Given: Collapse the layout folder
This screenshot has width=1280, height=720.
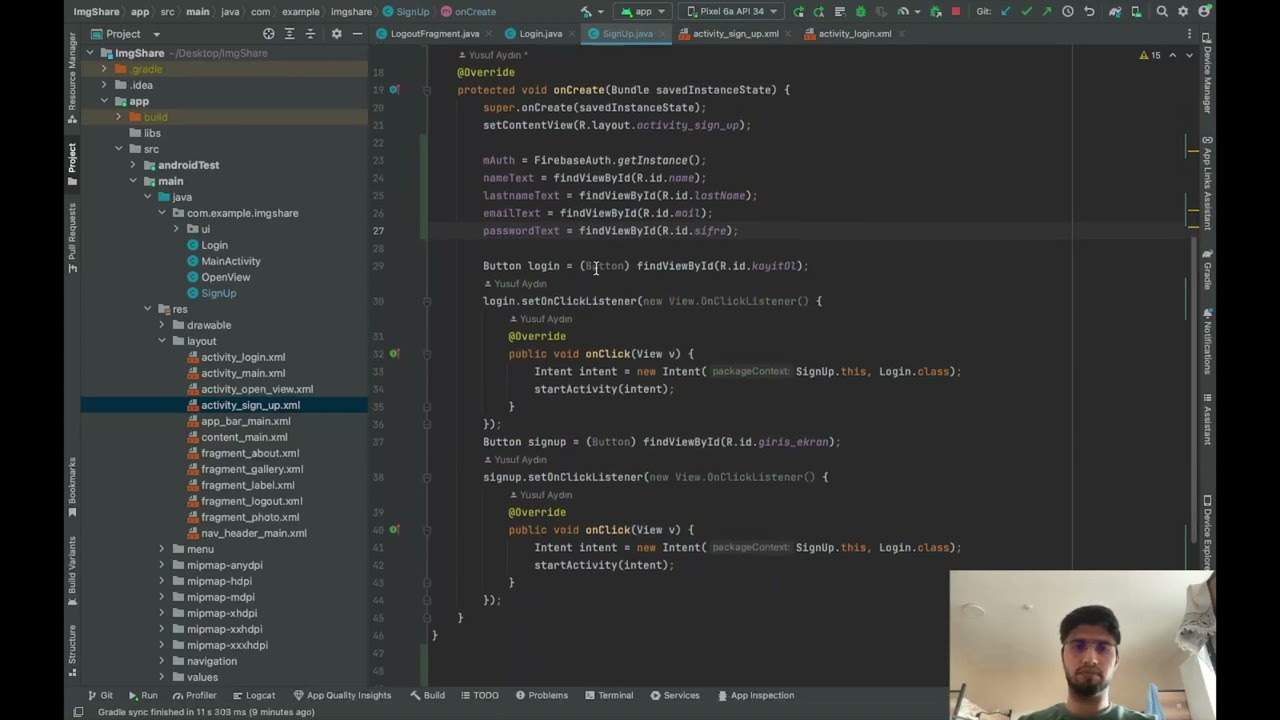Looking at the screenshot, I should coord(162,341).
